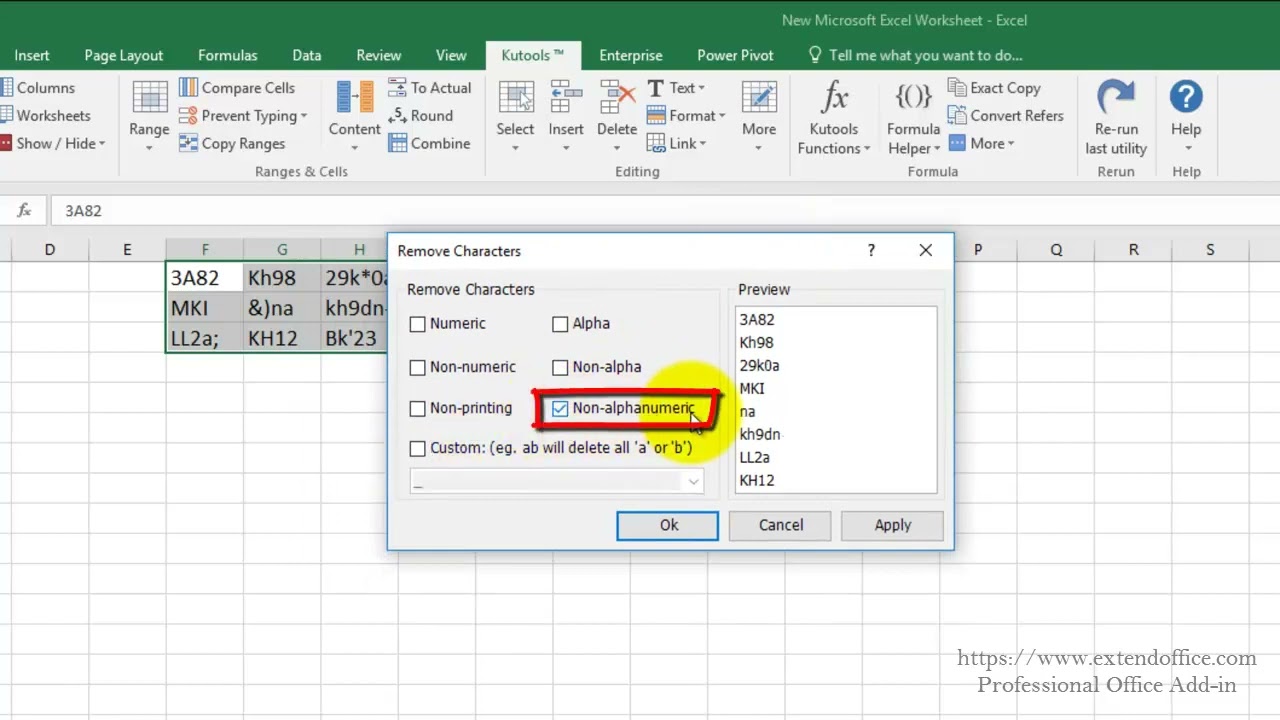Open the Kutools Delete tools
The image size is (1280, 720).
click(617, 115)
